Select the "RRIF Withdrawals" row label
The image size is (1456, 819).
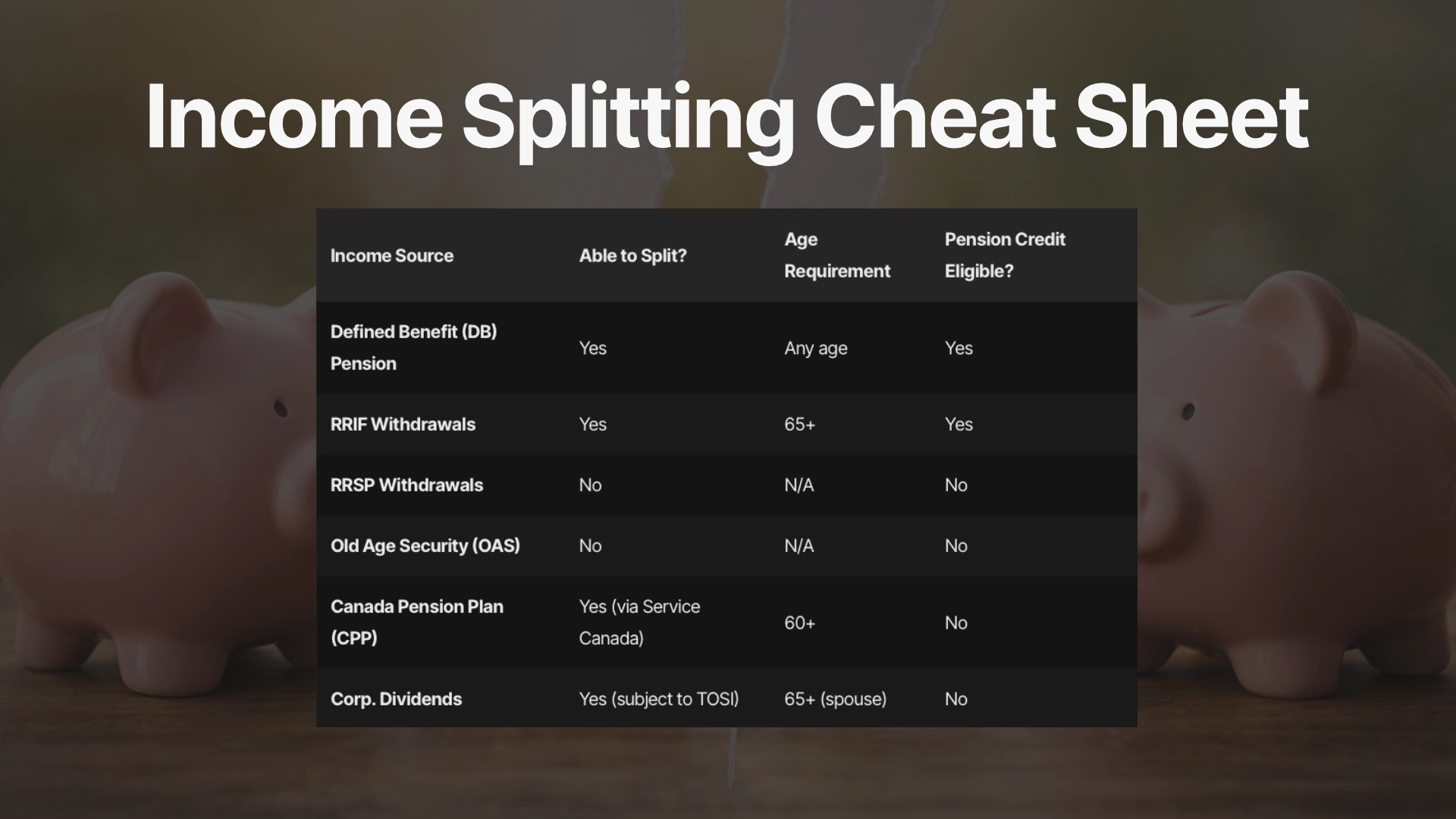(403, 424)
